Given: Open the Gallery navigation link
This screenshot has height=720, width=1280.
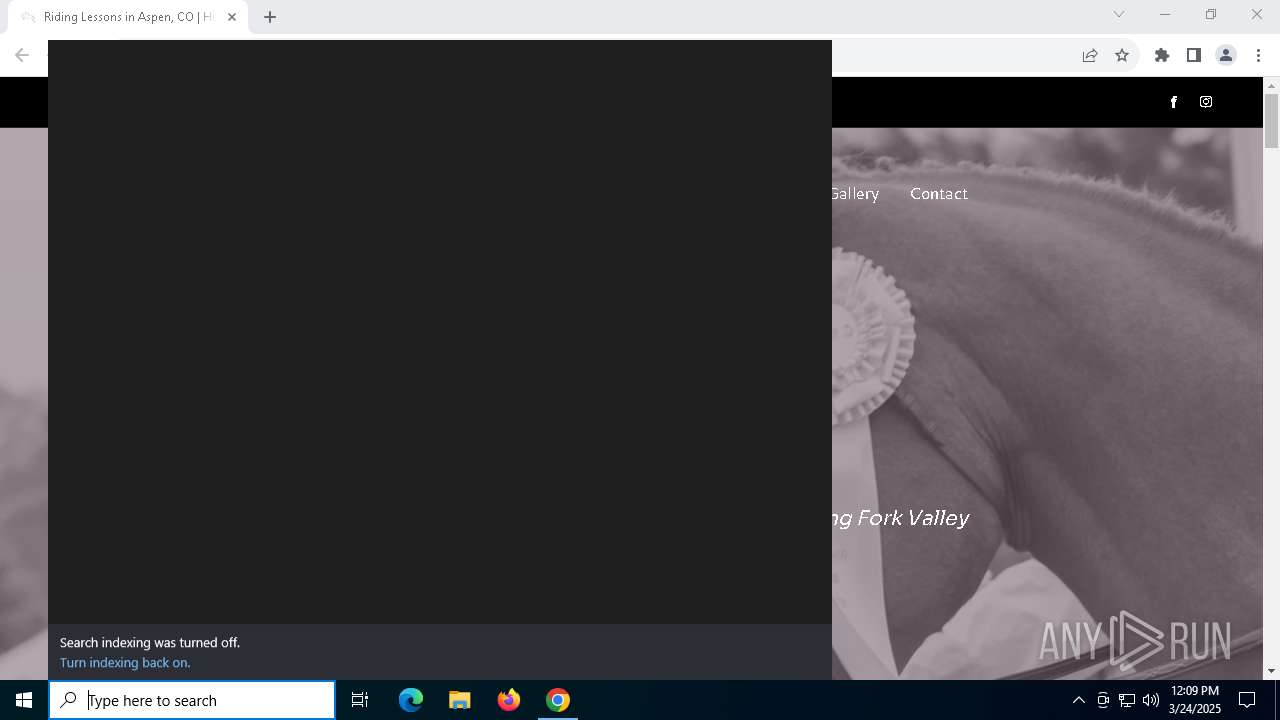Looking at the screenshot, I should [x=855, y=194].
